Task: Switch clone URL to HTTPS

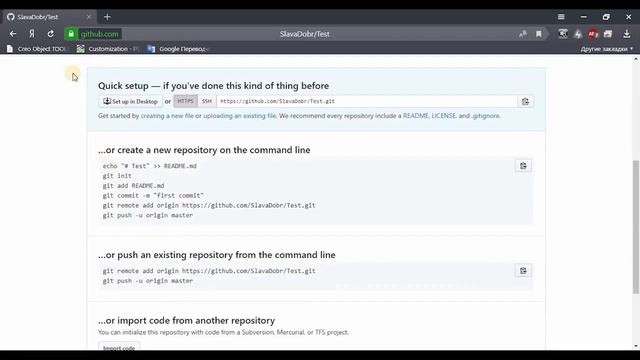Action: click(x=185, y=101)
